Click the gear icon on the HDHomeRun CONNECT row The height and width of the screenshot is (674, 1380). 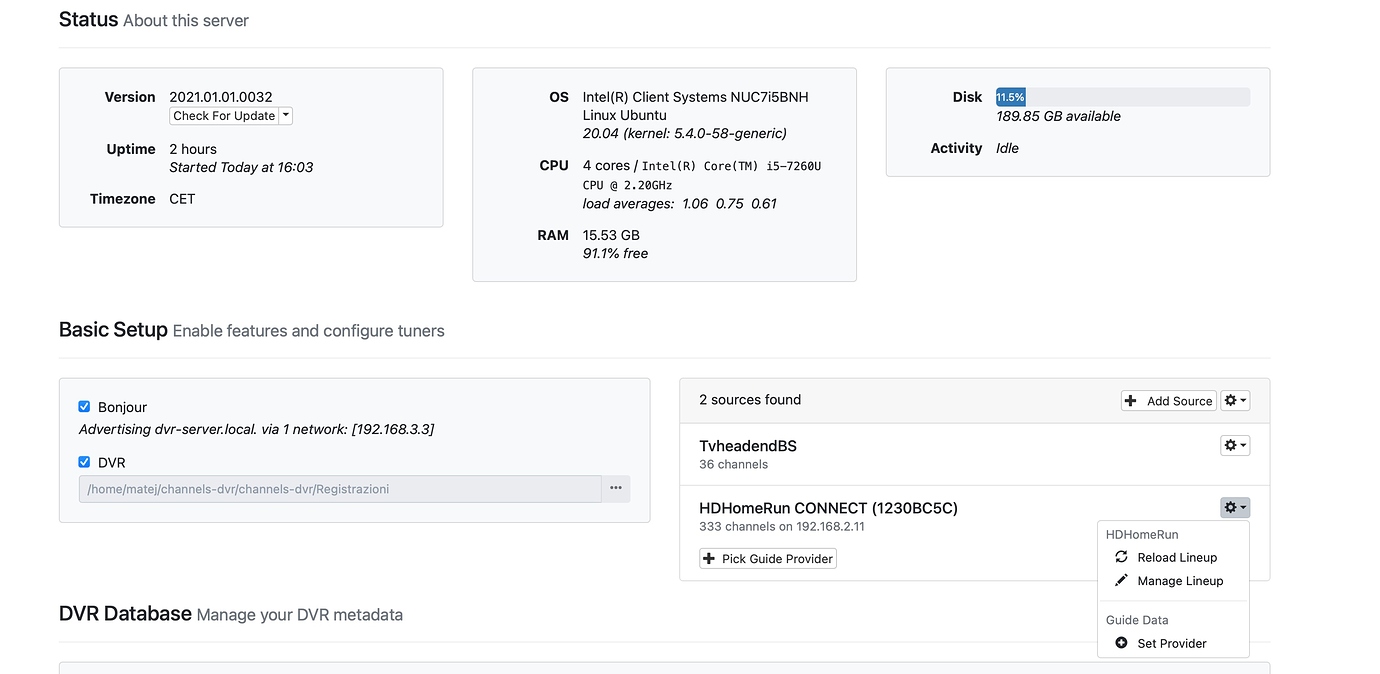1235,507
